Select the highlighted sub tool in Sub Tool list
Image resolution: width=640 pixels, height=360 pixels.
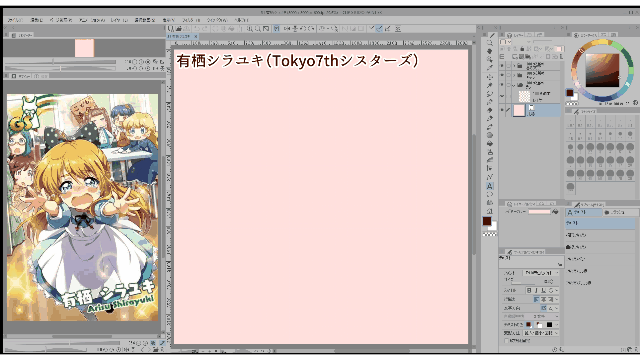pyautogui.click(x=600, y=223)
